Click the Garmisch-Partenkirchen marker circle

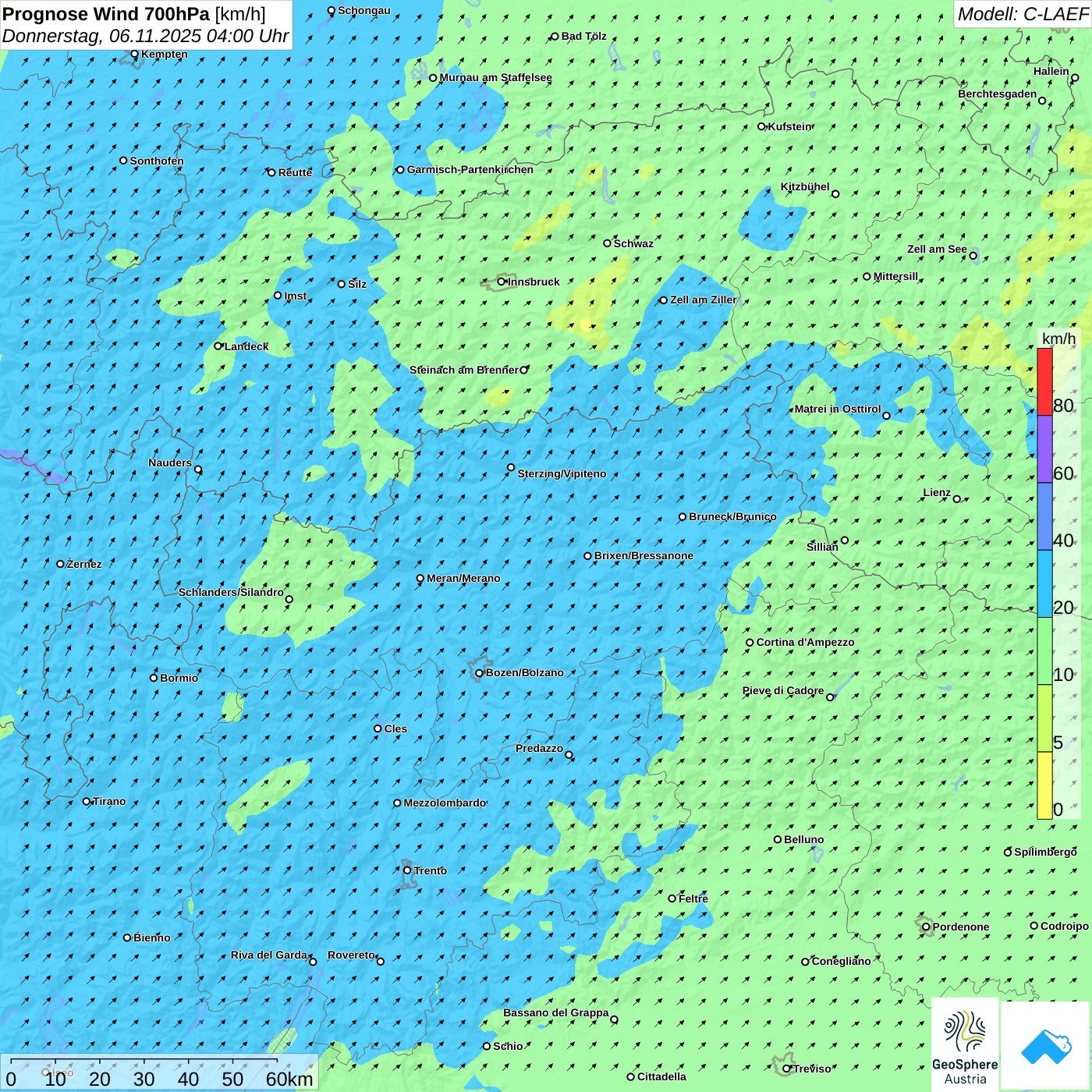click(x=400, y=170)
